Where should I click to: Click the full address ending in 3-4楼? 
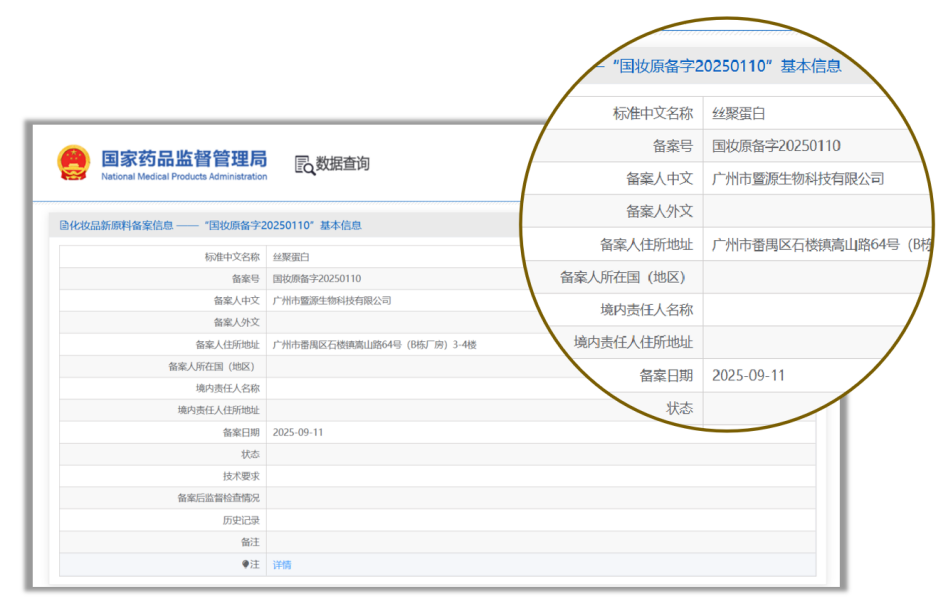[x=375, y=344]
